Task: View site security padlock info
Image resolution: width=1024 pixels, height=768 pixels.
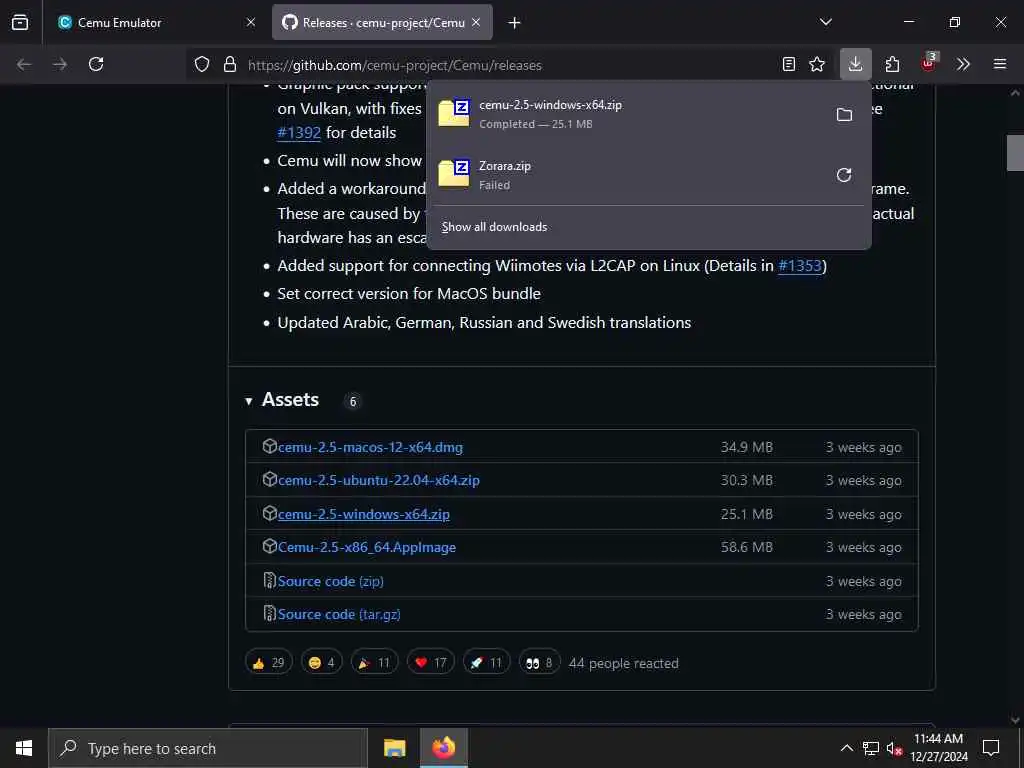Action: click(x=229, y=65)
